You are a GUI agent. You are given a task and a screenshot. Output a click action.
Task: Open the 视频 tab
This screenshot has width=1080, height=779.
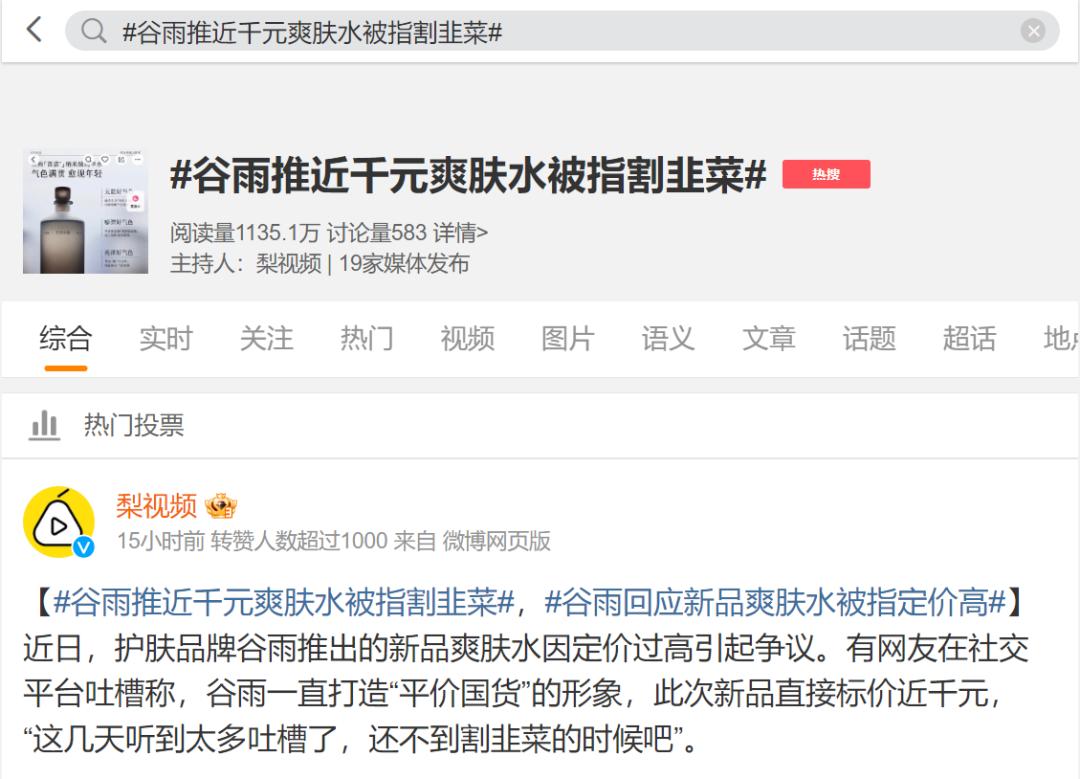coord(468,339)
